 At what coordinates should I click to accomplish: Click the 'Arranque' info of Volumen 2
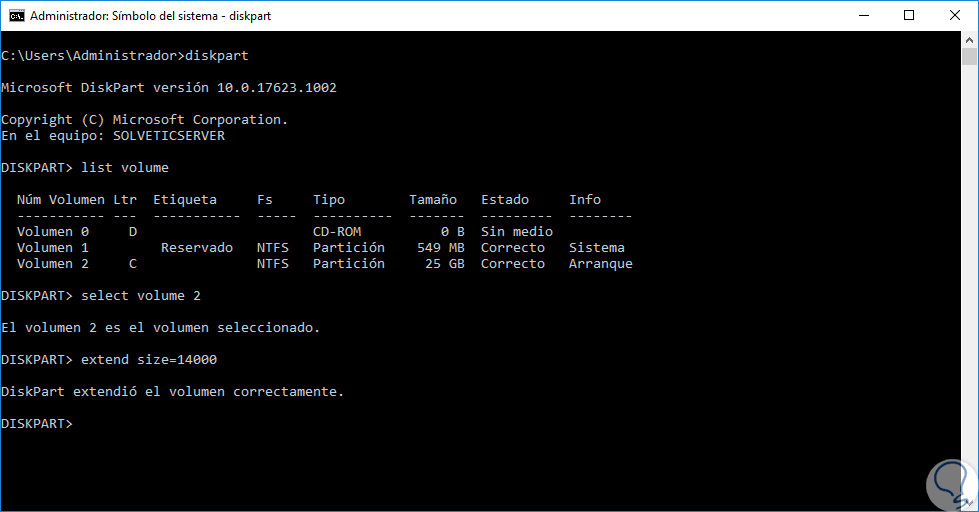pos(601,264)
